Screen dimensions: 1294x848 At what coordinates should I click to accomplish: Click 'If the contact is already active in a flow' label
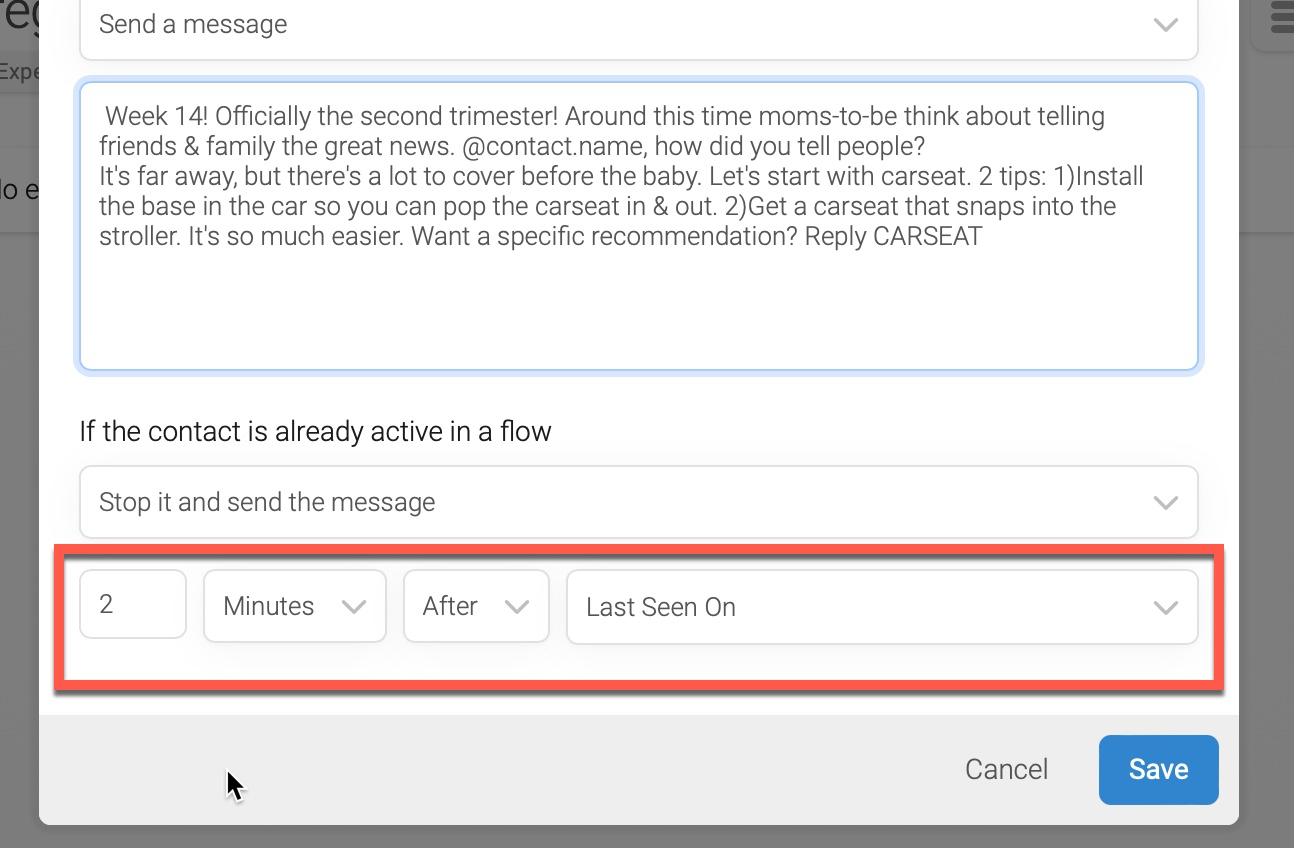click(x=315, y=432)
